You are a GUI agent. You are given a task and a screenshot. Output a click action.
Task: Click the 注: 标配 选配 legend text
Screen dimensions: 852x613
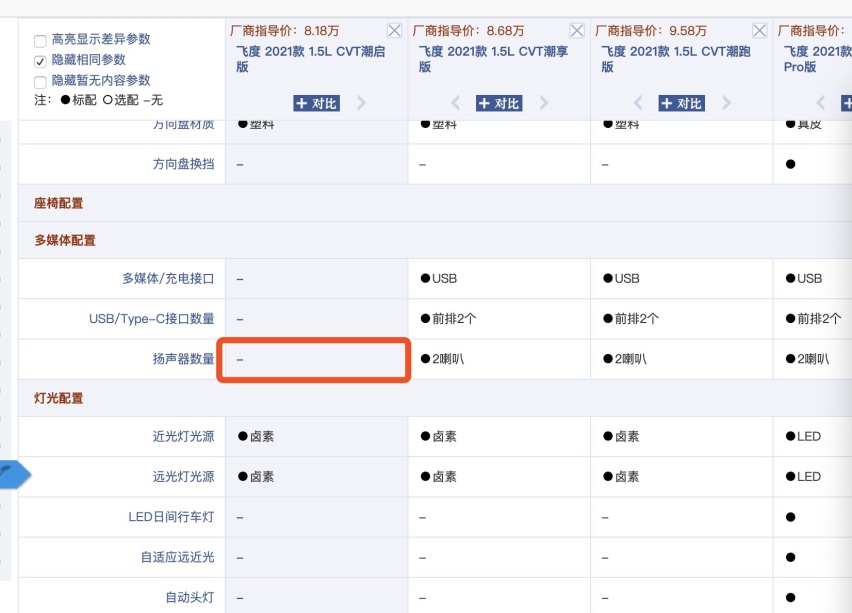point(98,100)
